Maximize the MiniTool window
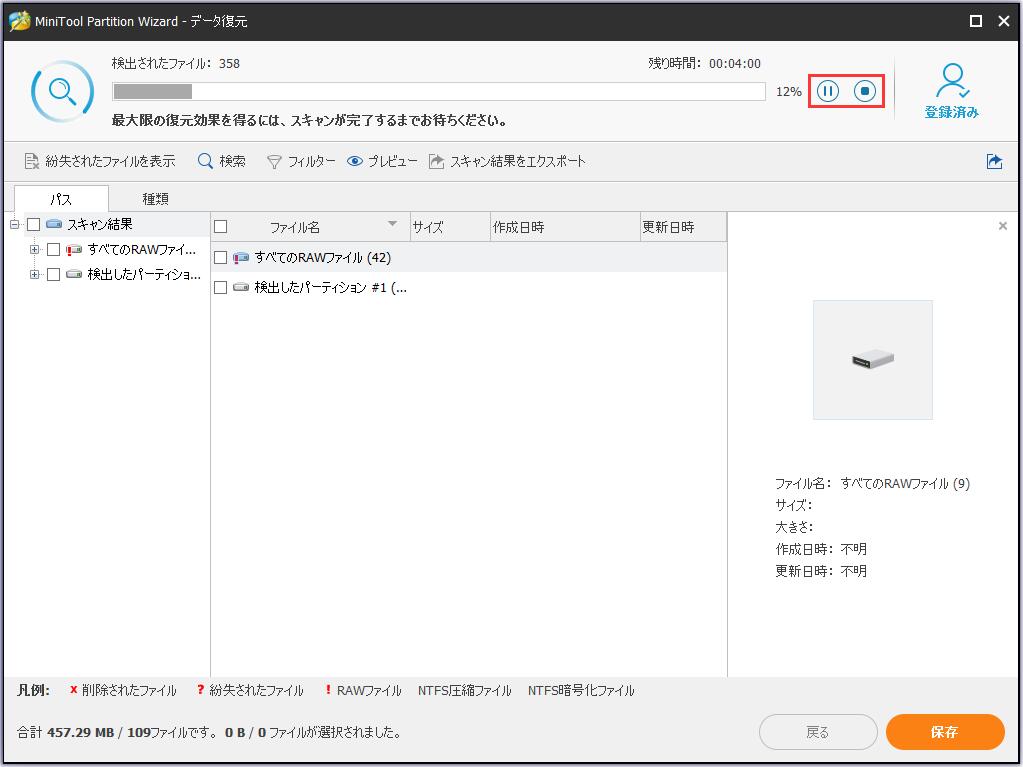The image size is (1023, 767). [976, 21]
